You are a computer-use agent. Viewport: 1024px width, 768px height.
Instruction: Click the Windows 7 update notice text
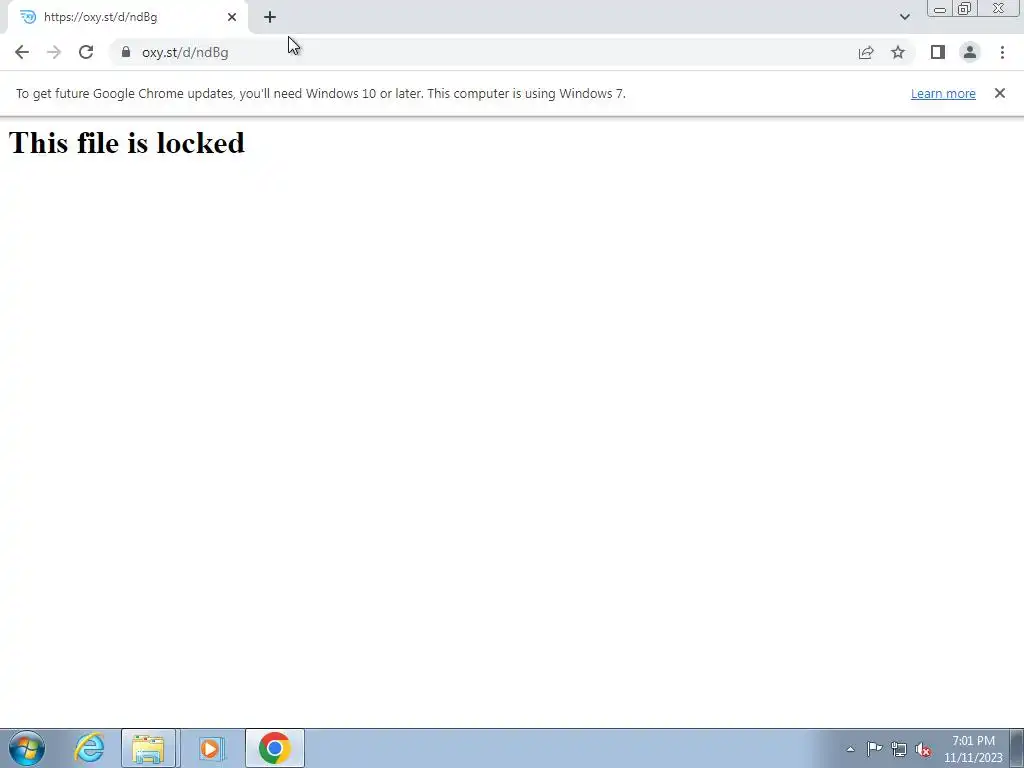(x=321, y=93)
